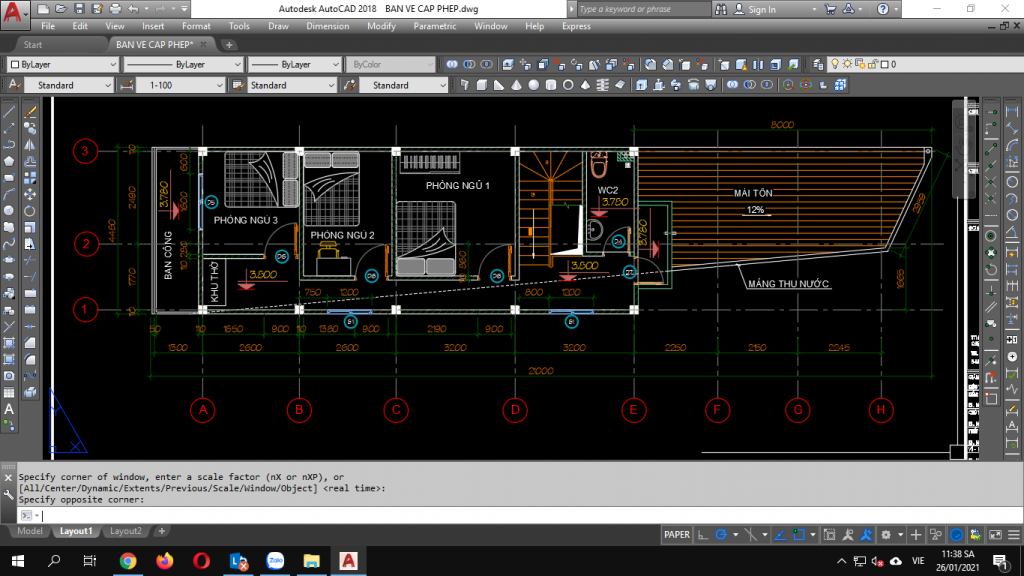Viewport: 1024px width, 576px height.
Task: Click the keyword search box
Action: point(643,9)
